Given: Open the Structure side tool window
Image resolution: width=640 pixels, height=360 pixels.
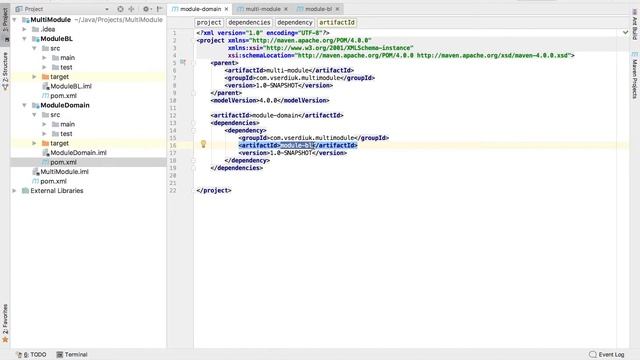Looking at the screenshot, I should click(5, 71).
